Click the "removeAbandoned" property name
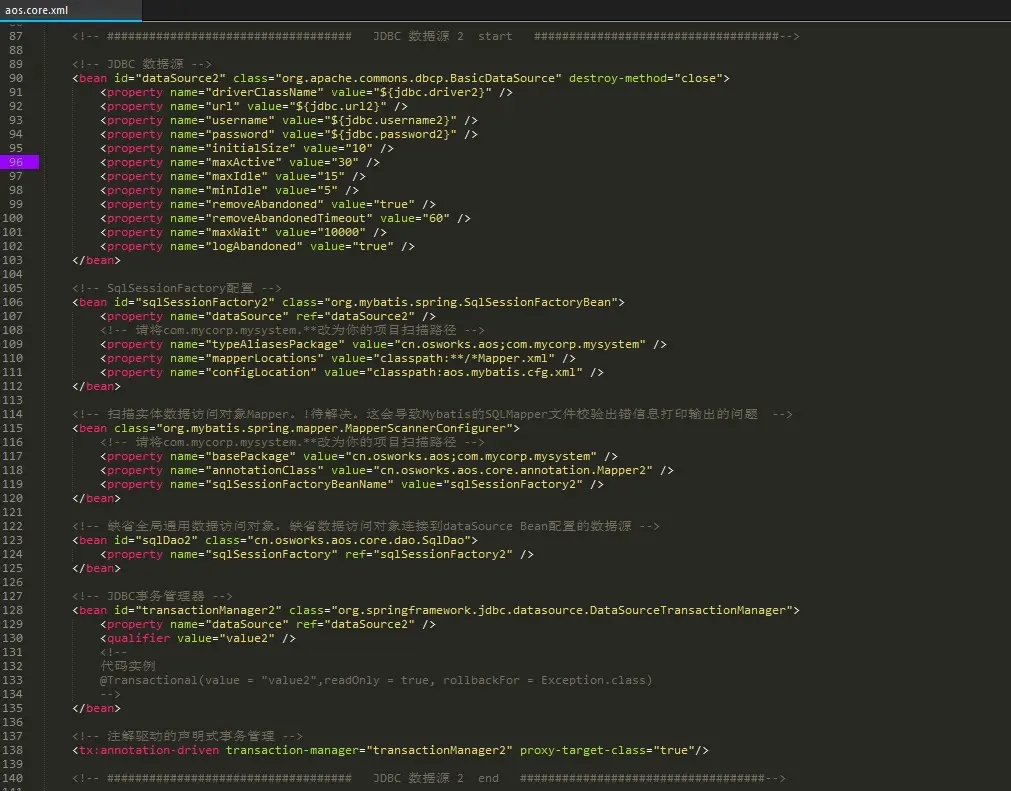This screenshot has width=1011, height=791. [x=264, y=204]
